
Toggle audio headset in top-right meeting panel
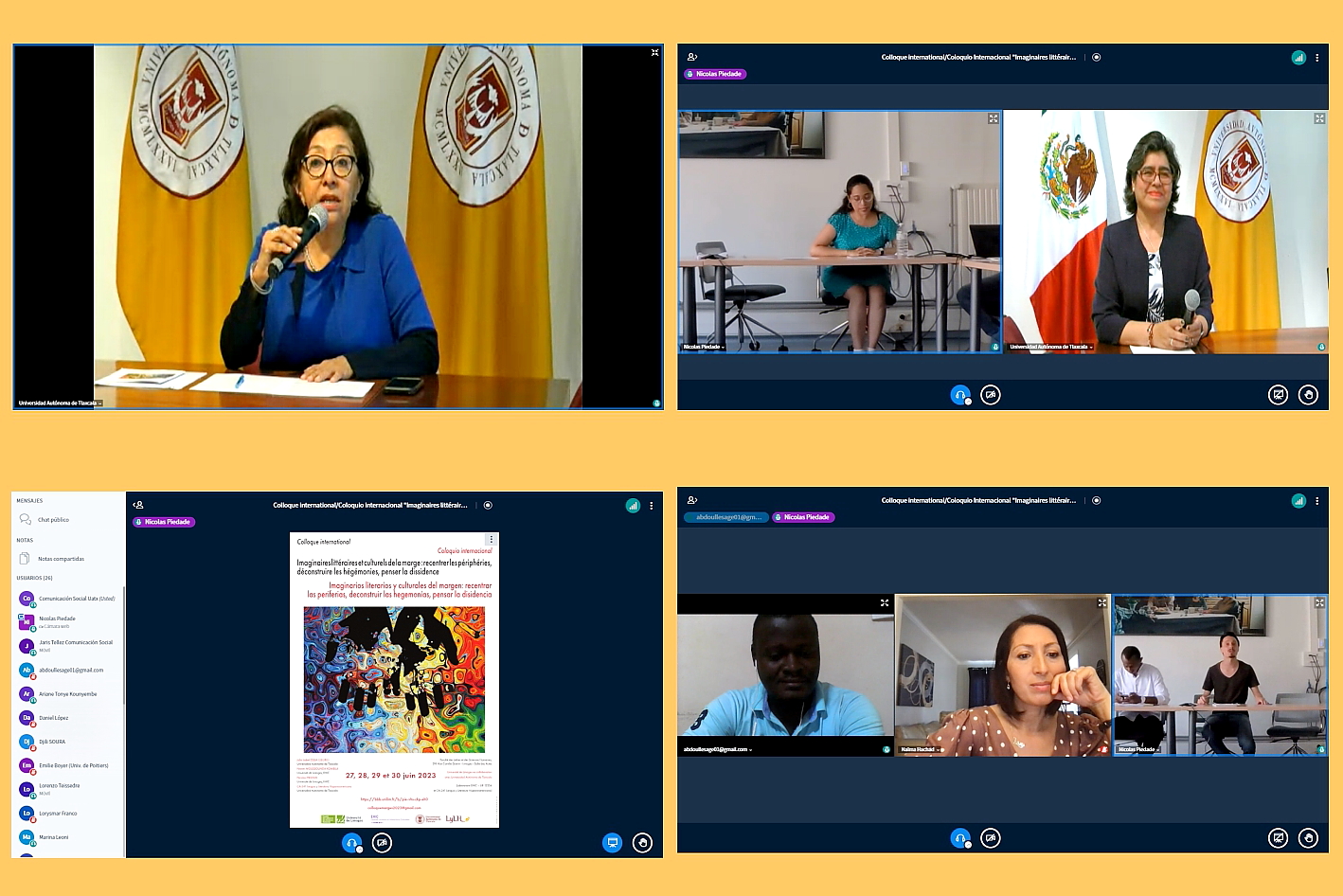click(959, 395)
